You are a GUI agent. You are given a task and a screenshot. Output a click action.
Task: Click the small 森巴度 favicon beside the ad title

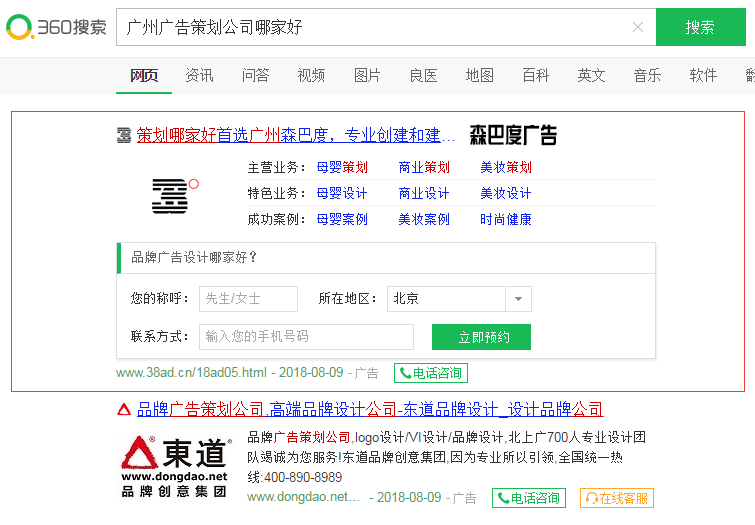tap(124, 135)
